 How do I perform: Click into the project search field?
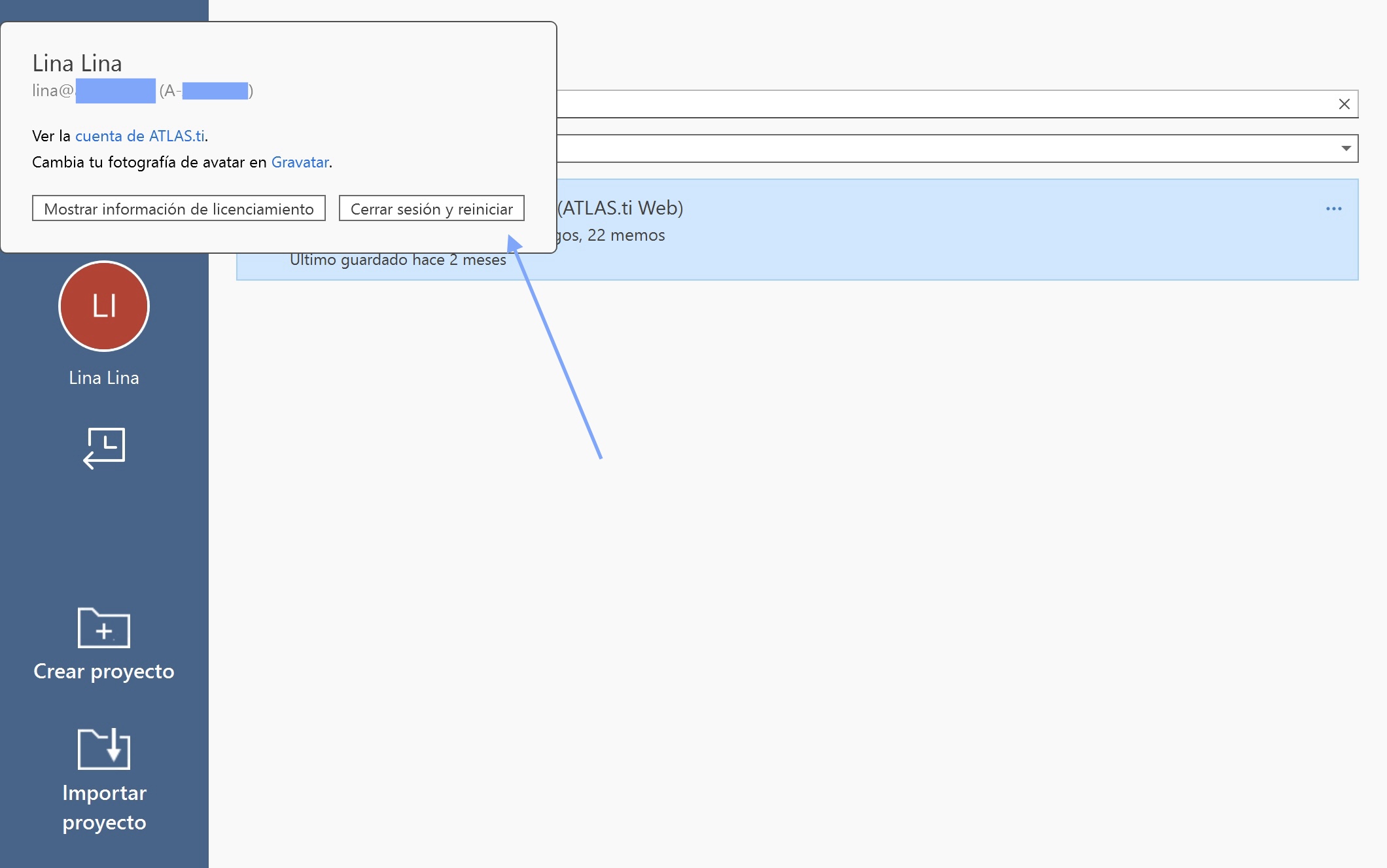pos(916,104)
